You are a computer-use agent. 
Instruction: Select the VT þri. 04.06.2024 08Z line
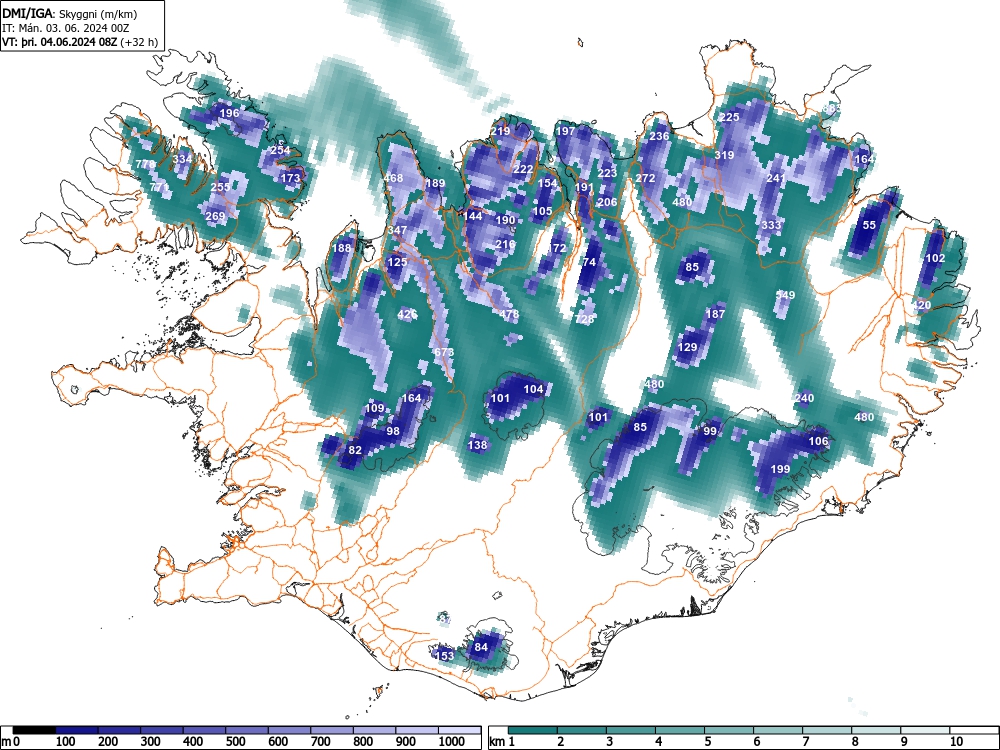click(79, 42)
